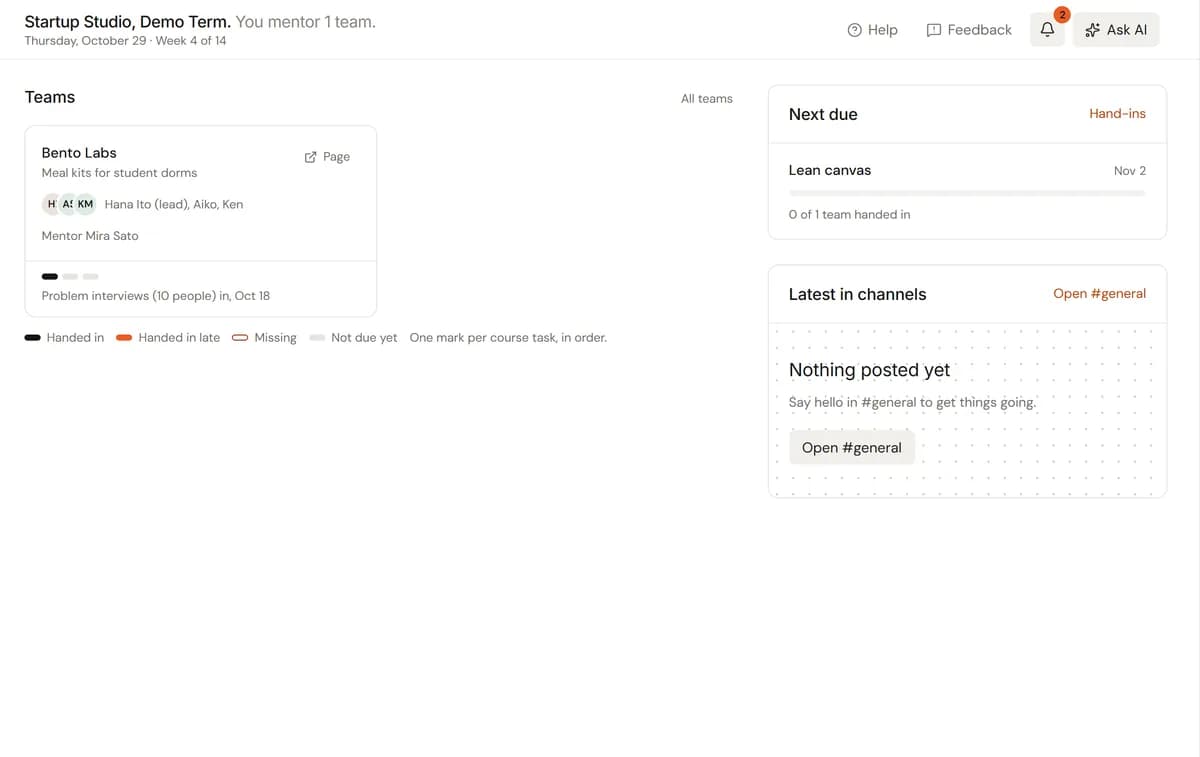1200x757 pixels.
Task: Click 'Nothing posted yet' heading
Action: click(x=869, y=370)
